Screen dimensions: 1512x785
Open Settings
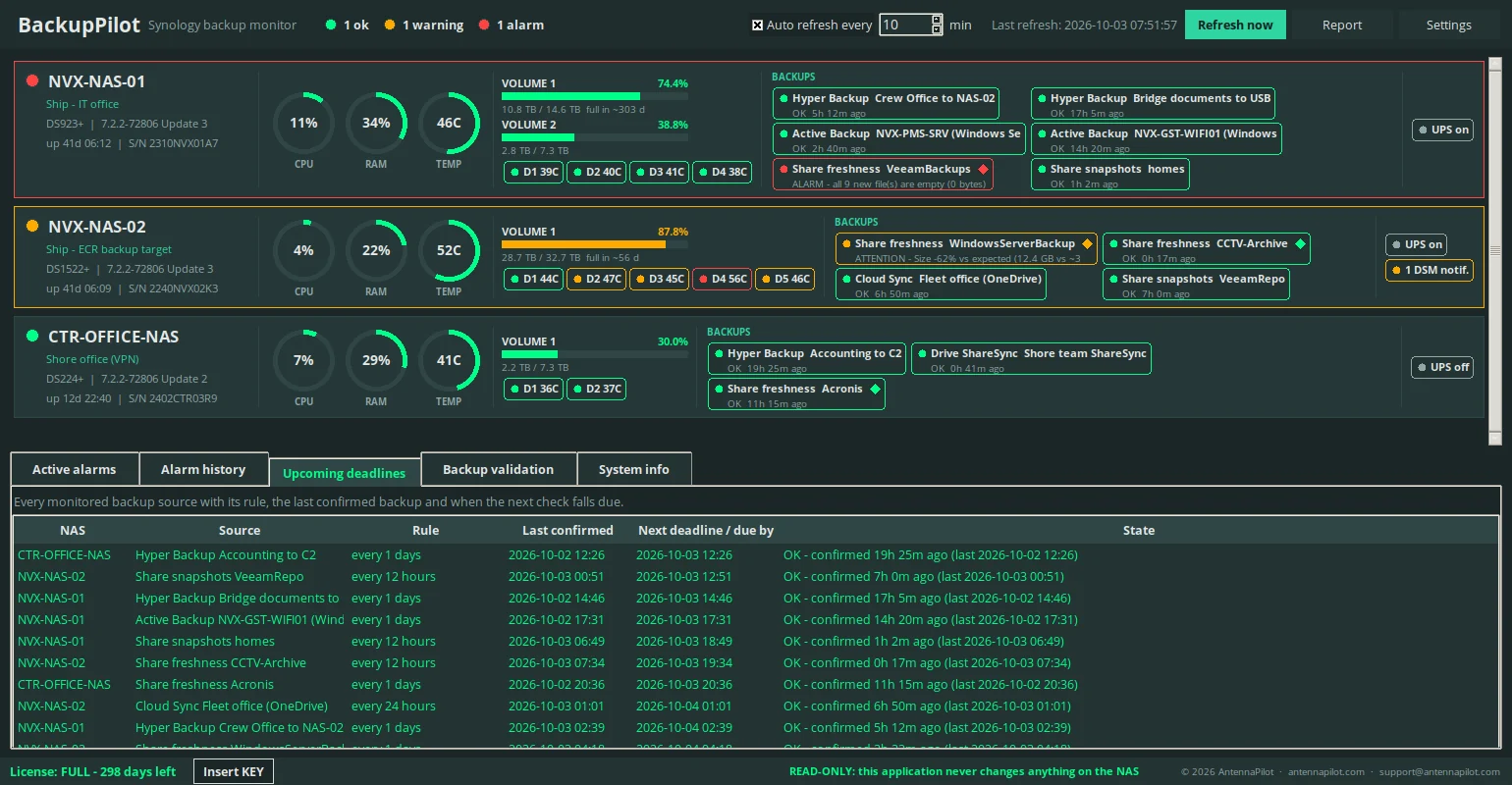[x=1448, y=25]
